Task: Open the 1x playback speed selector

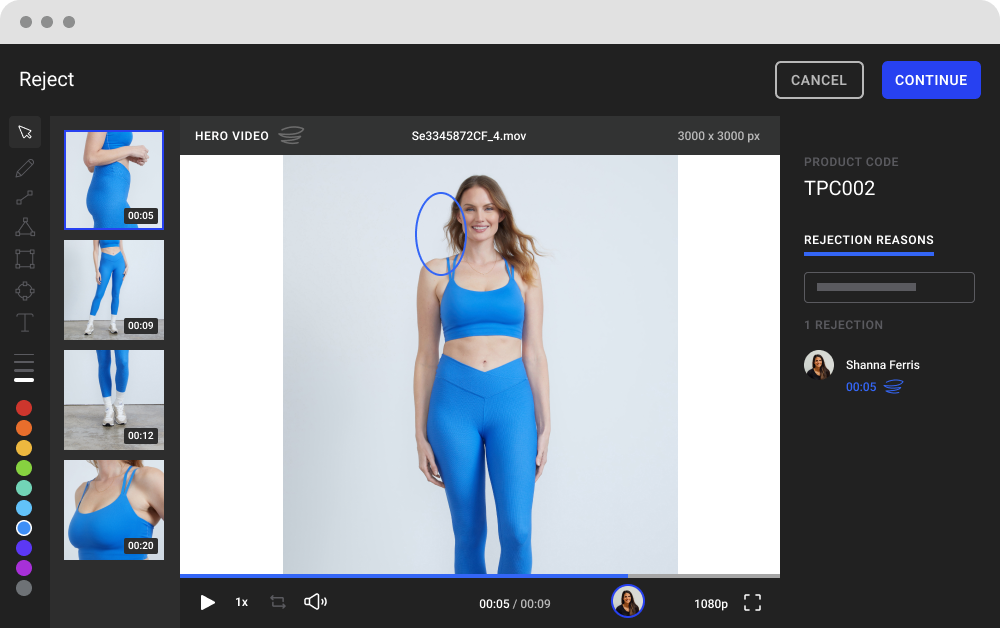Action: pos(241,603)
